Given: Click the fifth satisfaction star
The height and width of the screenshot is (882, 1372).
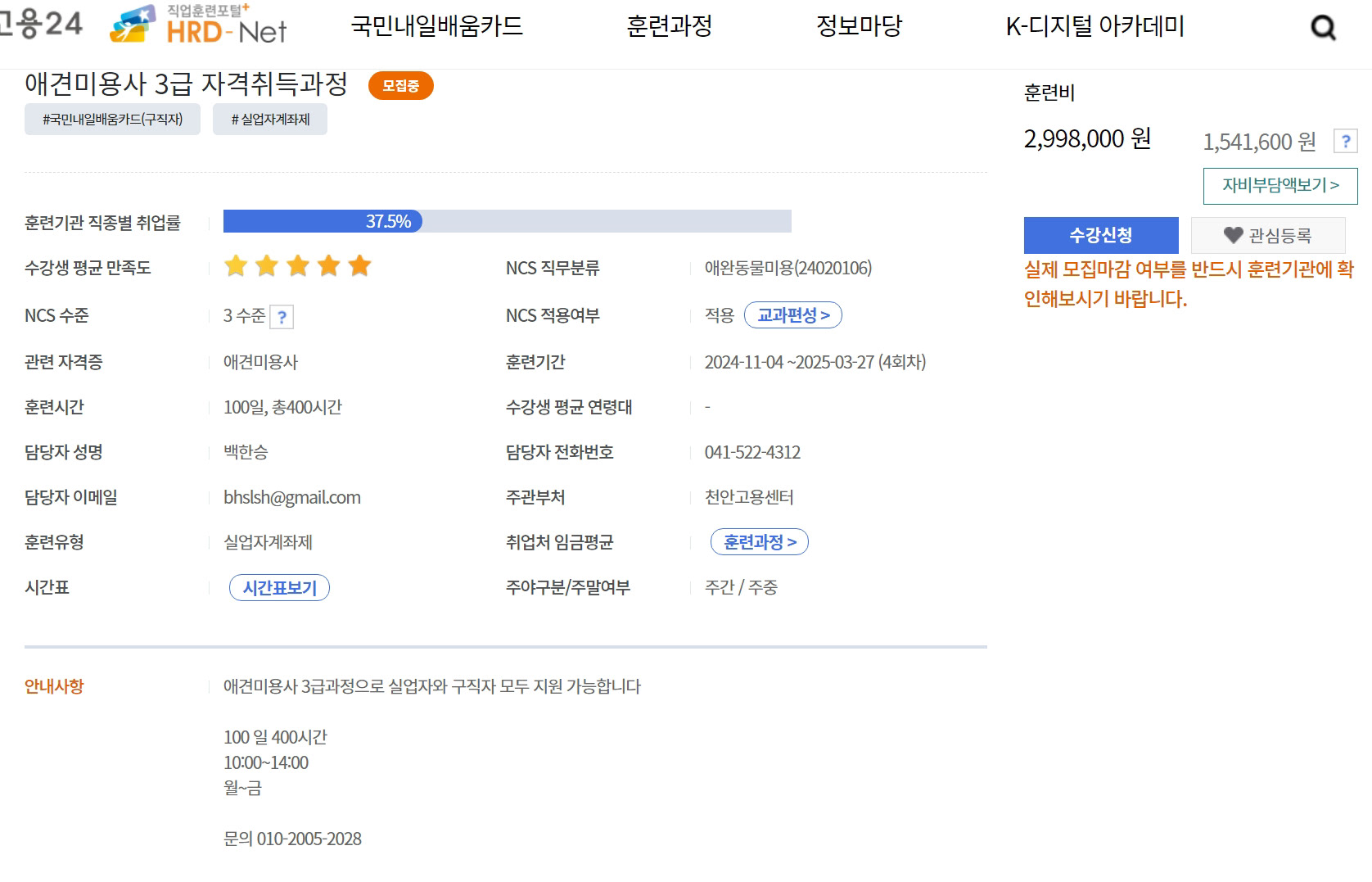Looking at the screenshot, I should click(x=359, y=266).
